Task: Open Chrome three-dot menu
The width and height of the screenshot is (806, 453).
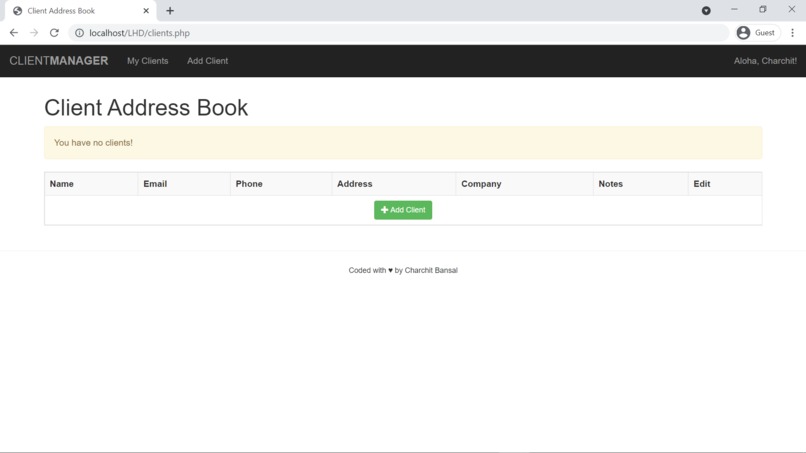Action: click(x=793, y=33)
